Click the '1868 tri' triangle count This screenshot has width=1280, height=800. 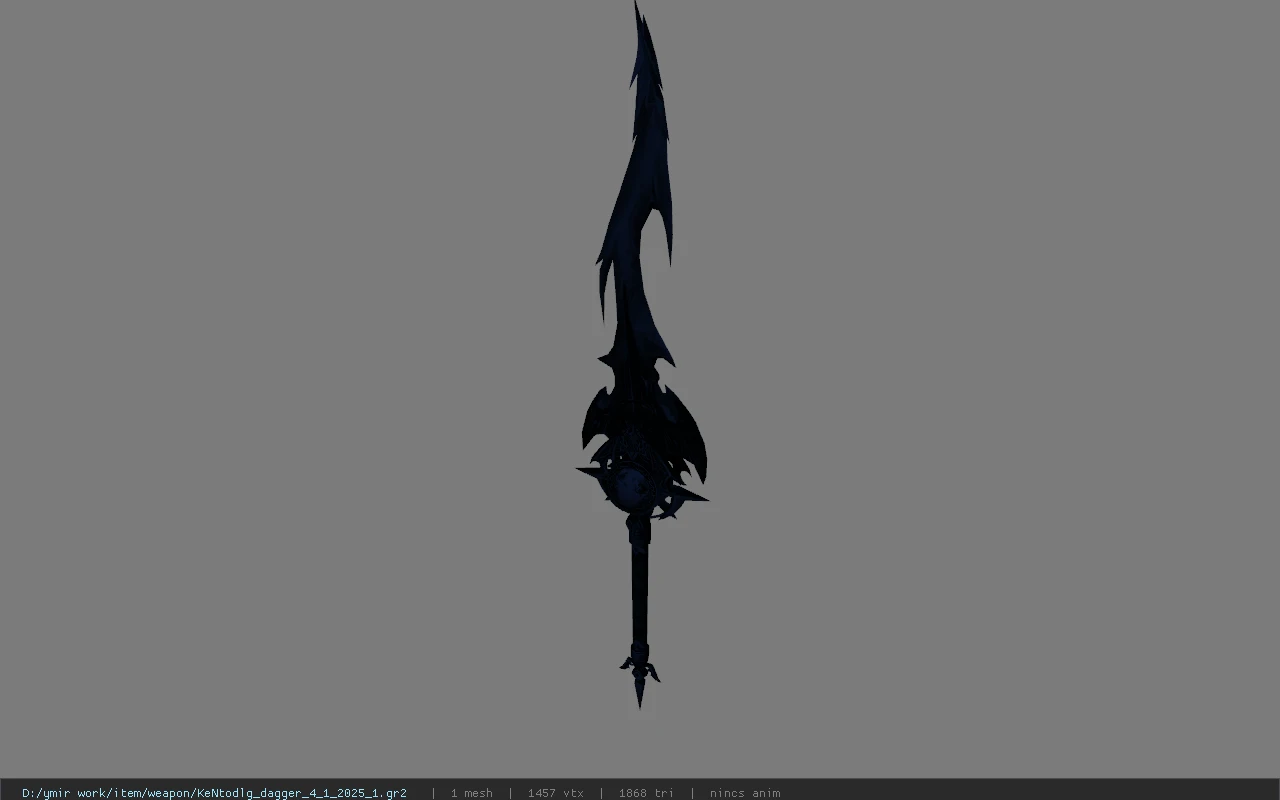(646, 793)
